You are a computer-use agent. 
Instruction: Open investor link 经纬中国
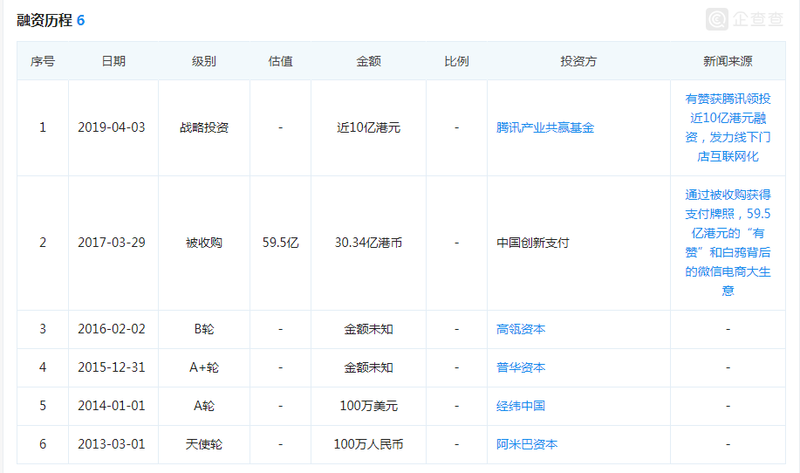click(520, 406)
